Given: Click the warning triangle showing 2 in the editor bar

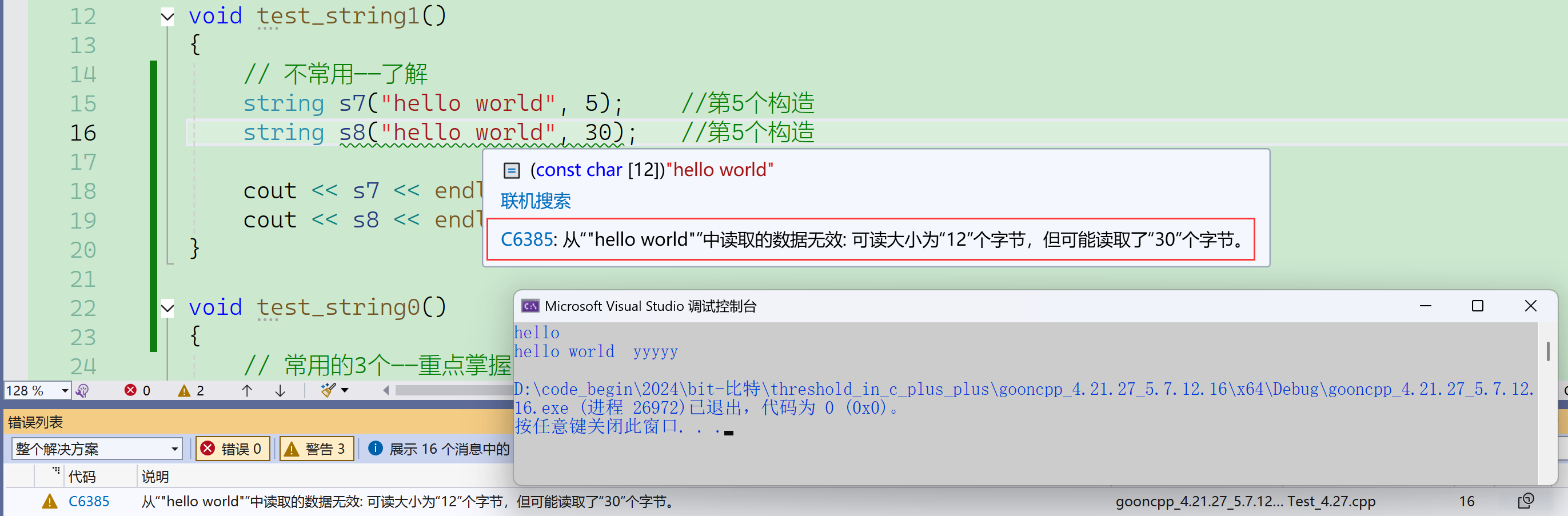Looking at the screenshot, I should pos(184,391).
